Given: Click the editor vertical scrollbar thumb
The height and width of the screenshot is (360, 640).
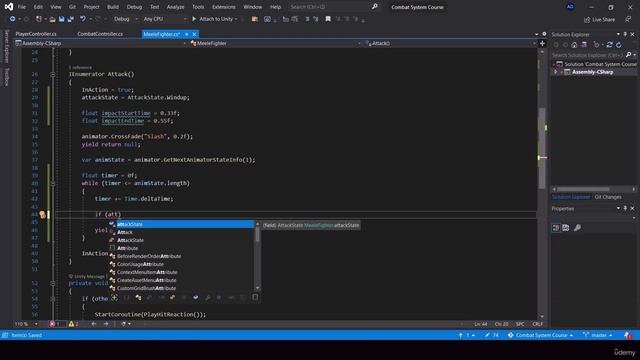Looking at the screenshot, I should [x=542, y=148].
